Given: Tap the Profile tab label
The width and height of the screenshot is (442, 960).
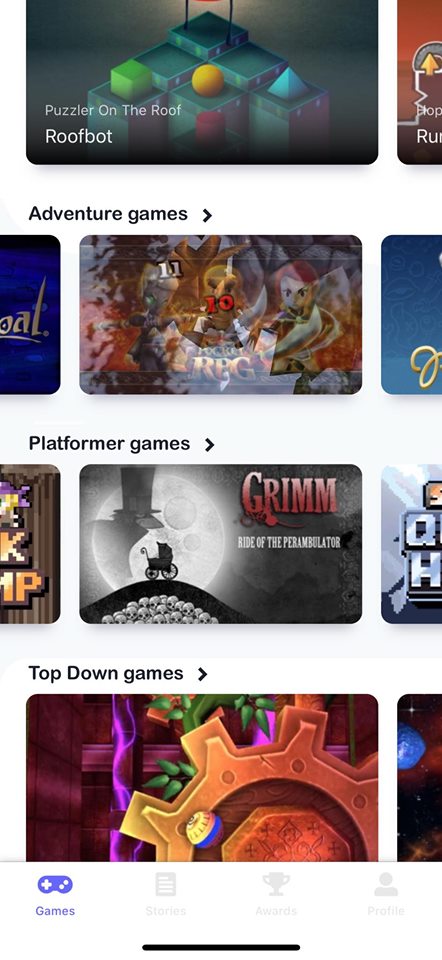Looking at the screenshot, I should click(x=386, y=911).
